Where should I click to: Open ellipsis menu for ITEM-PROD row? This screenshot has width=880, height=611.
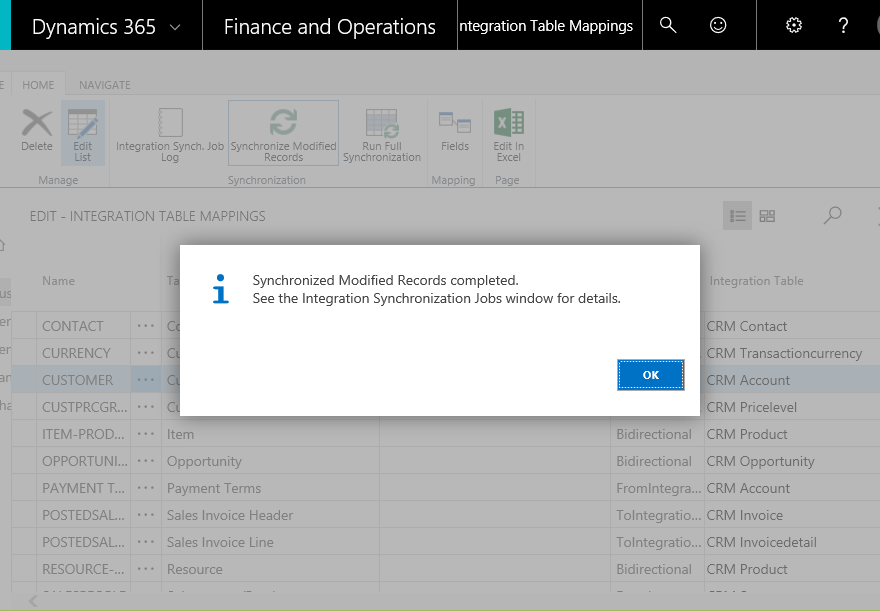pos(145,434)
